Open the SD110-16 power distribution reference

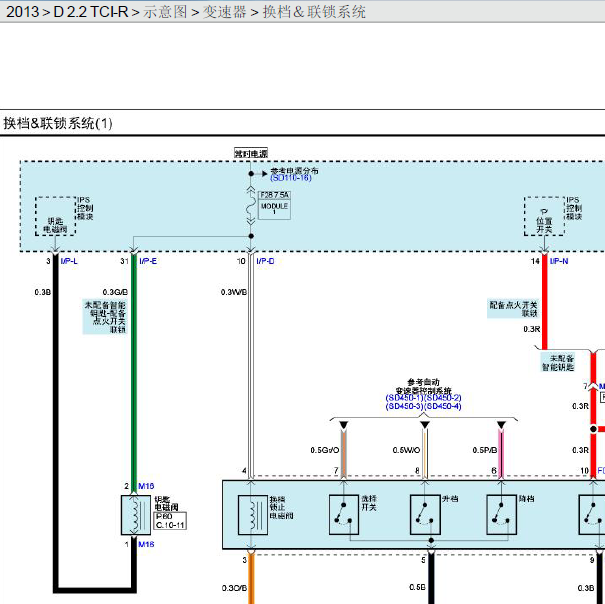click(x=291, y=178)
